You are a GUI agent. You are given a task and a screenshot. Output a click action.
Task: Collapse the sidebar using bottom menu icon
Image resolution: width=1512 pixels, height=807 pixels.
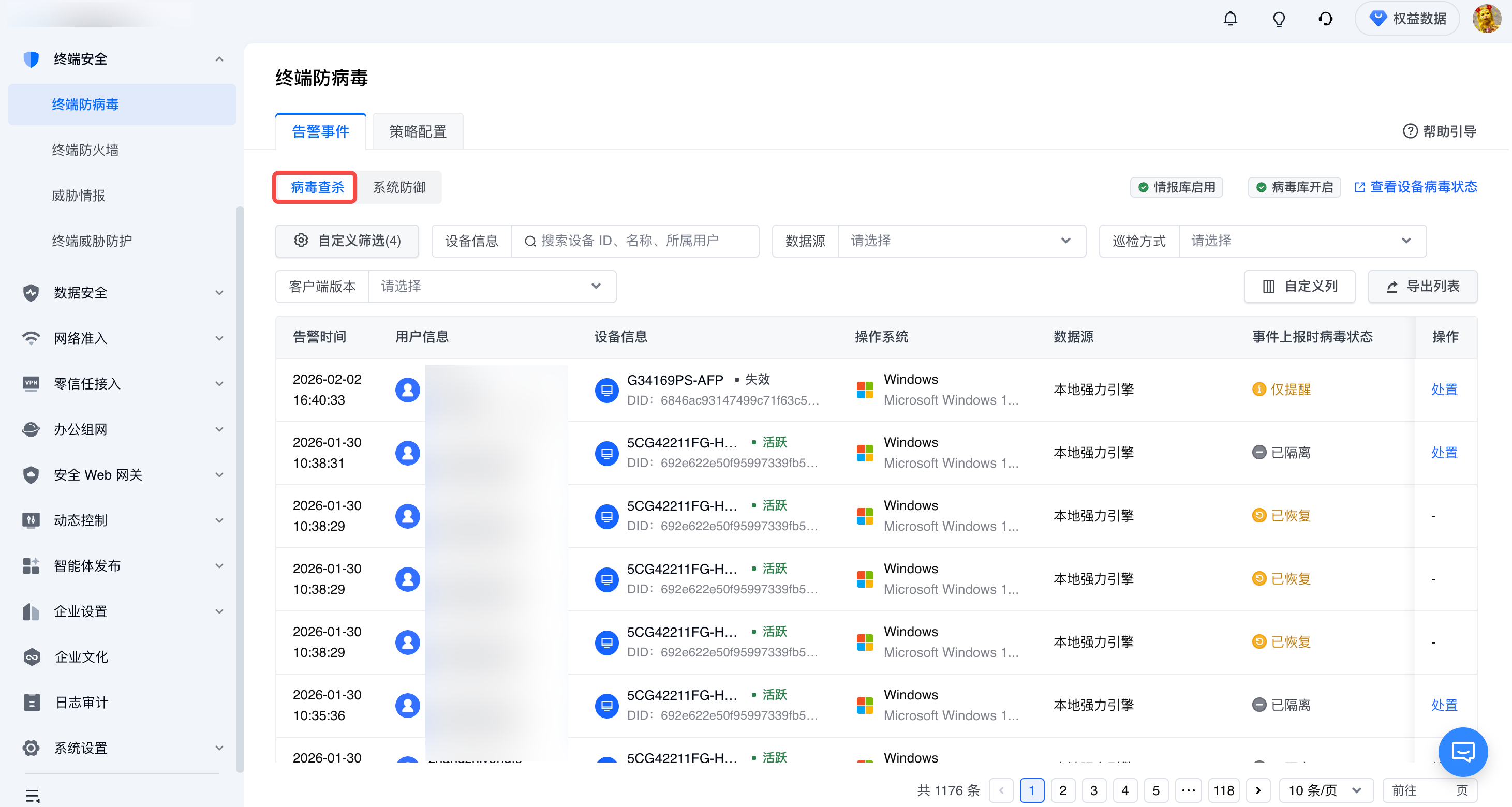tap(32, 796)
